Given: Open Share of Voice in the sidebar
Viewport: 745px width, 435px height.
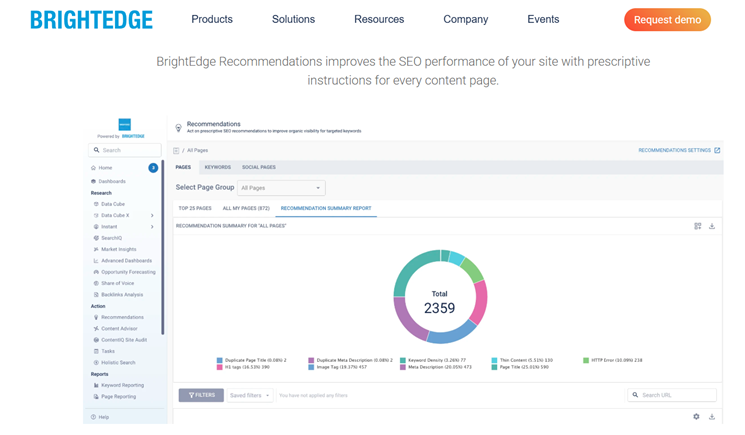Looking at the screenshot, I should pyautogui.click(x=117, y=284).
